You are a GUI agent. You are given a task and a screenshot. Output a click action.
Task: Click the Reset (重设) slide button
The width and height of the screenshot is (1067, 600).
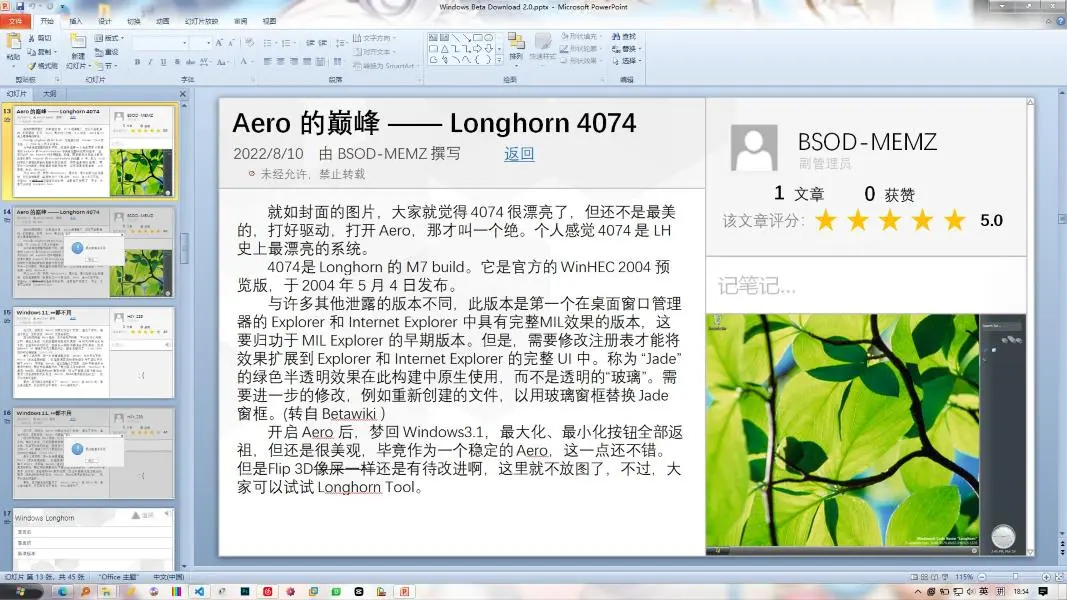coord(107,52)
